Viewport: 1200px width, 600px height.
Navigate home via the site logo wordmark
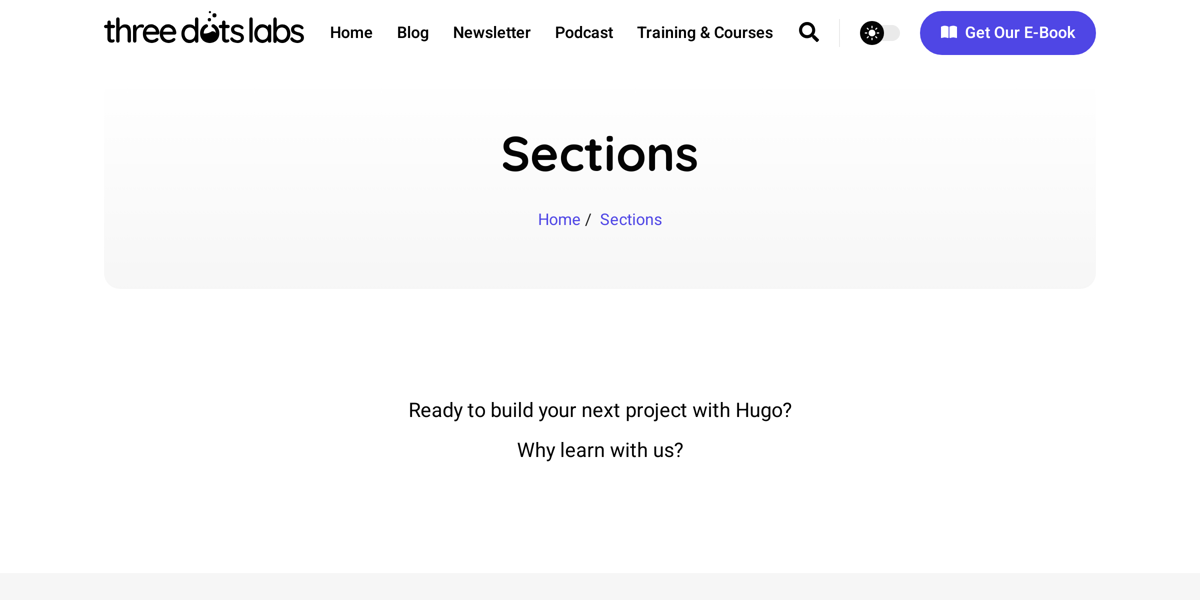[x=203, y=29]
